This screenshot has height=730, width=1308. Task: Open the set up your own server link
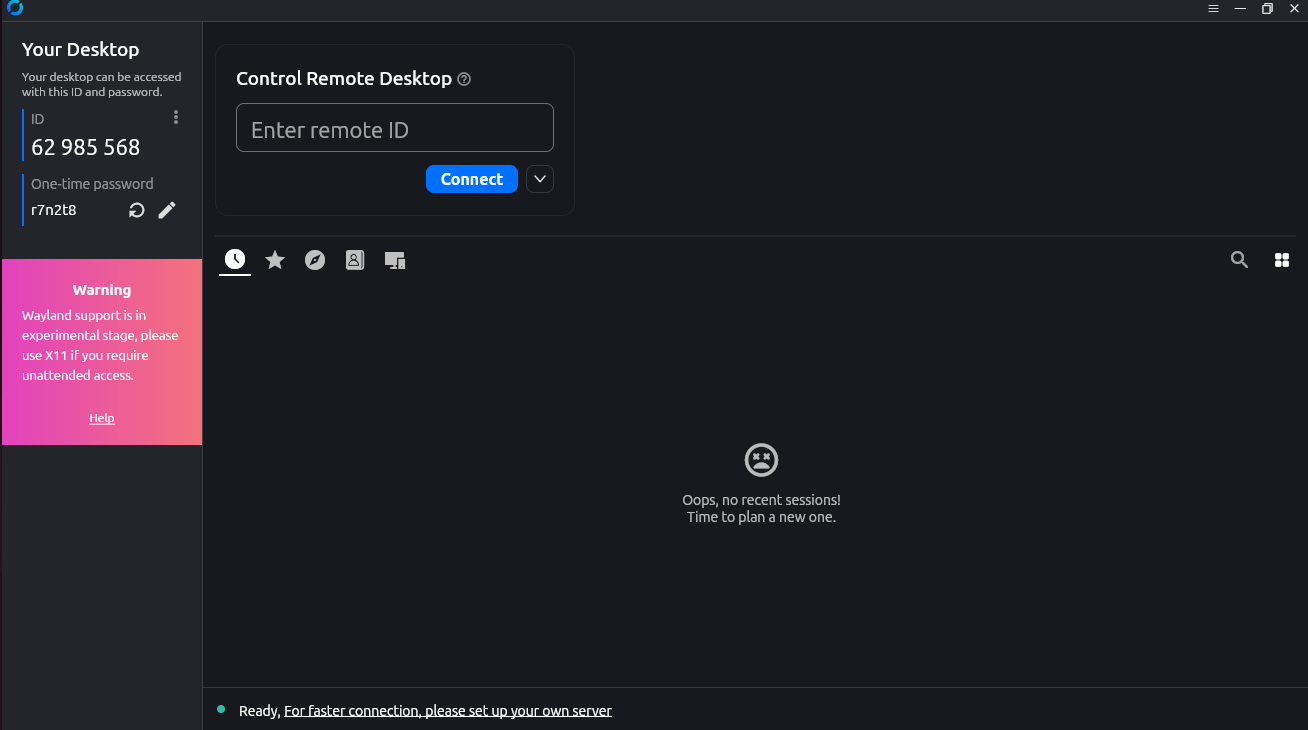pos(447,711)
